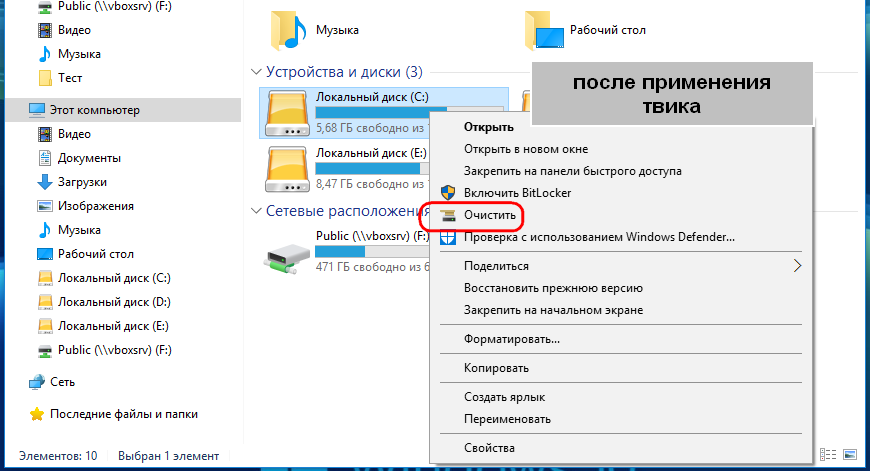
Task: Open Загрузки in the navigation pane
Action: click(x=82, y=182)
